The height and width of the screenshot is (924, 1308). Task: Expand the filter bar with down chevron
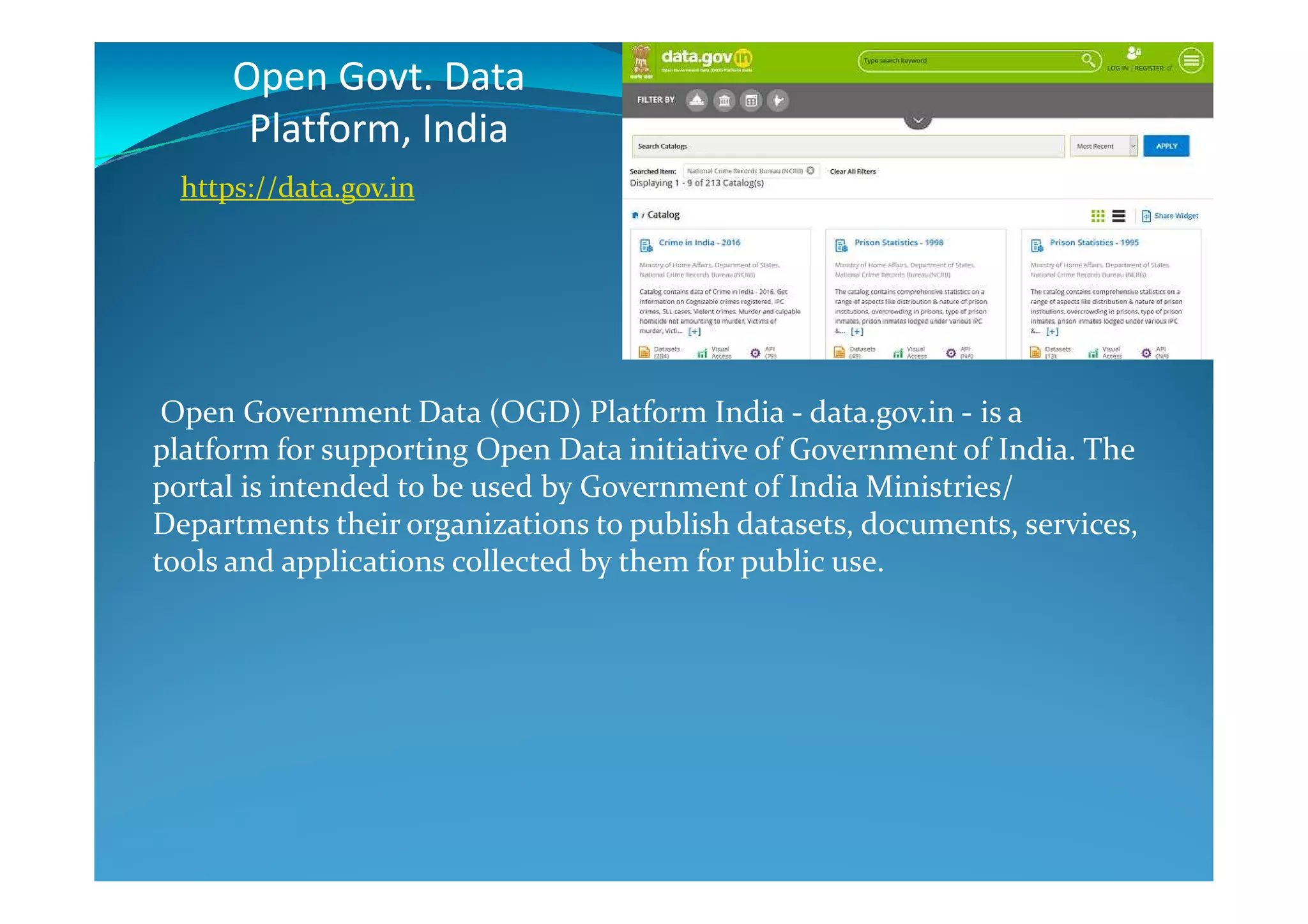tap(918, 121)
